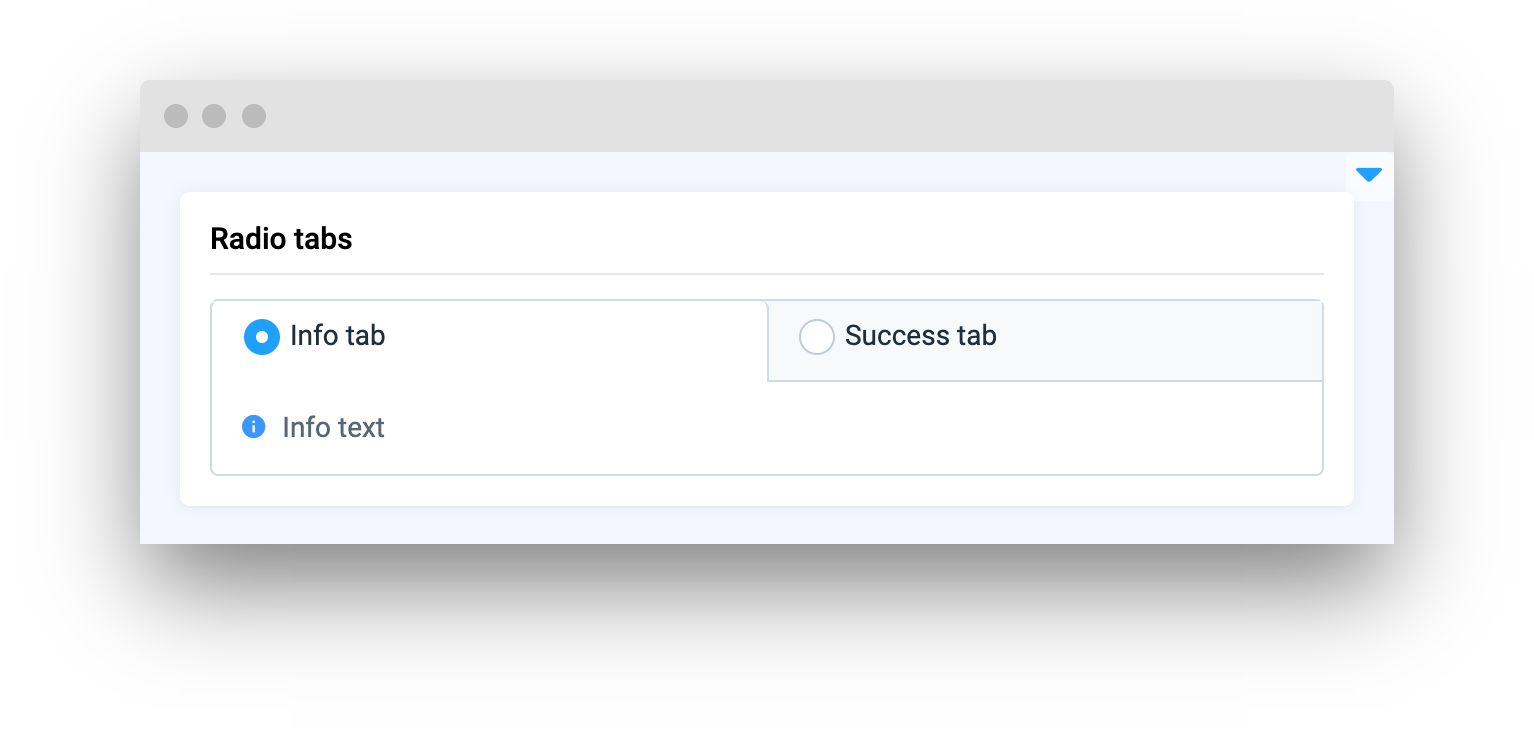Click the "Info text" message
Screen dimensions: 1534x744
[x=333, y=428]
